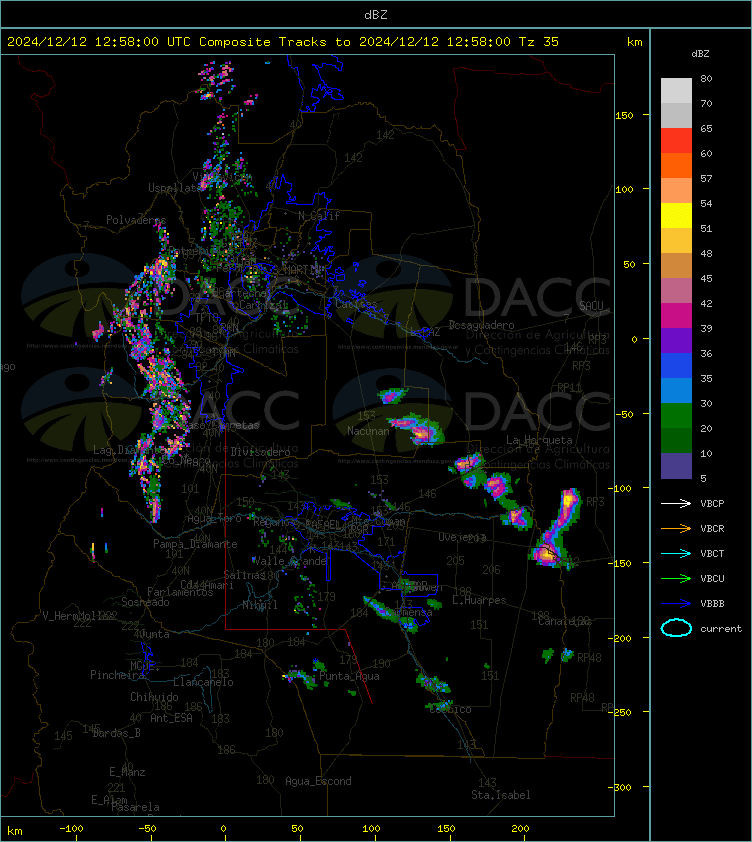Click the Pampa_Diamante map label

(195, 544)
